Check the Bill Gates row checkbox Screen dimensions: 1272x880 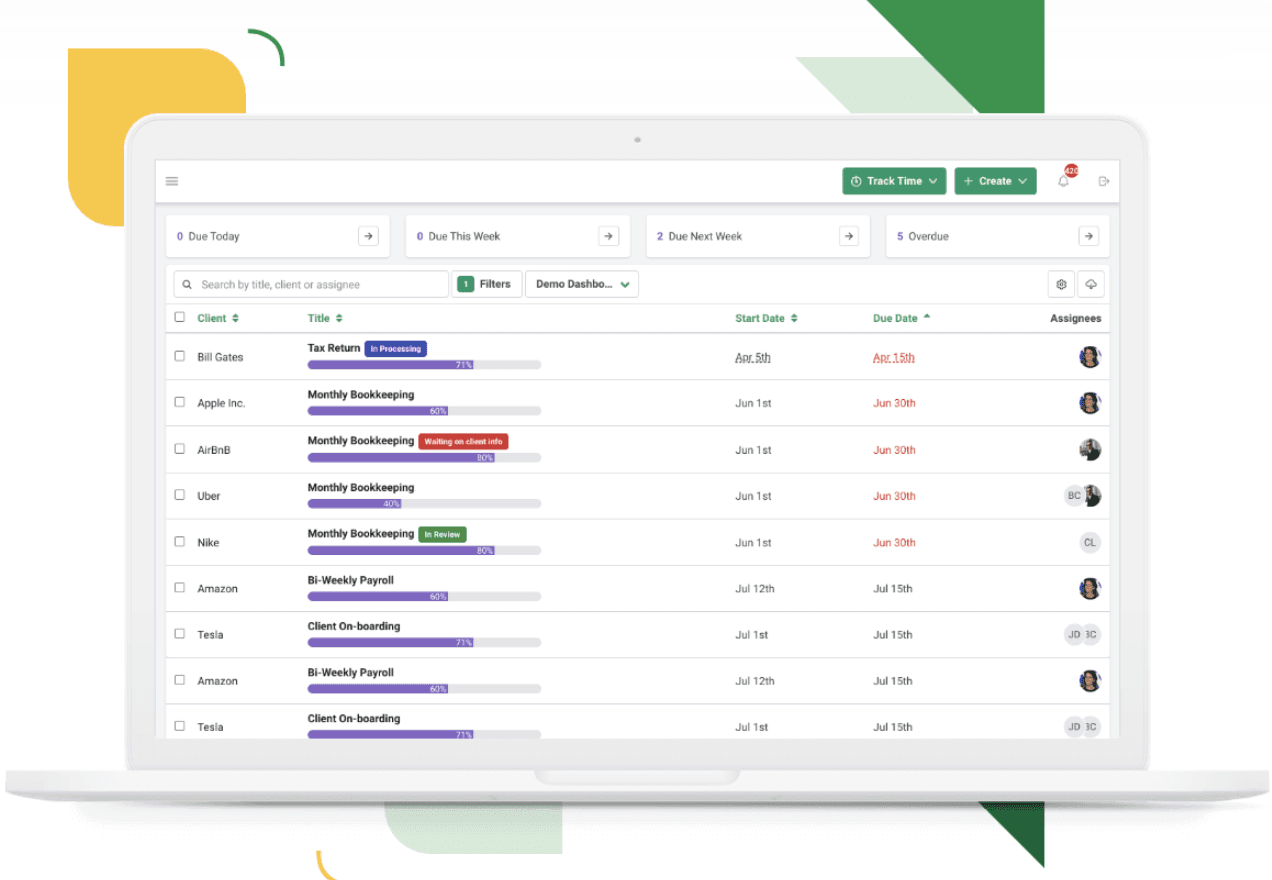pos(180,356)
